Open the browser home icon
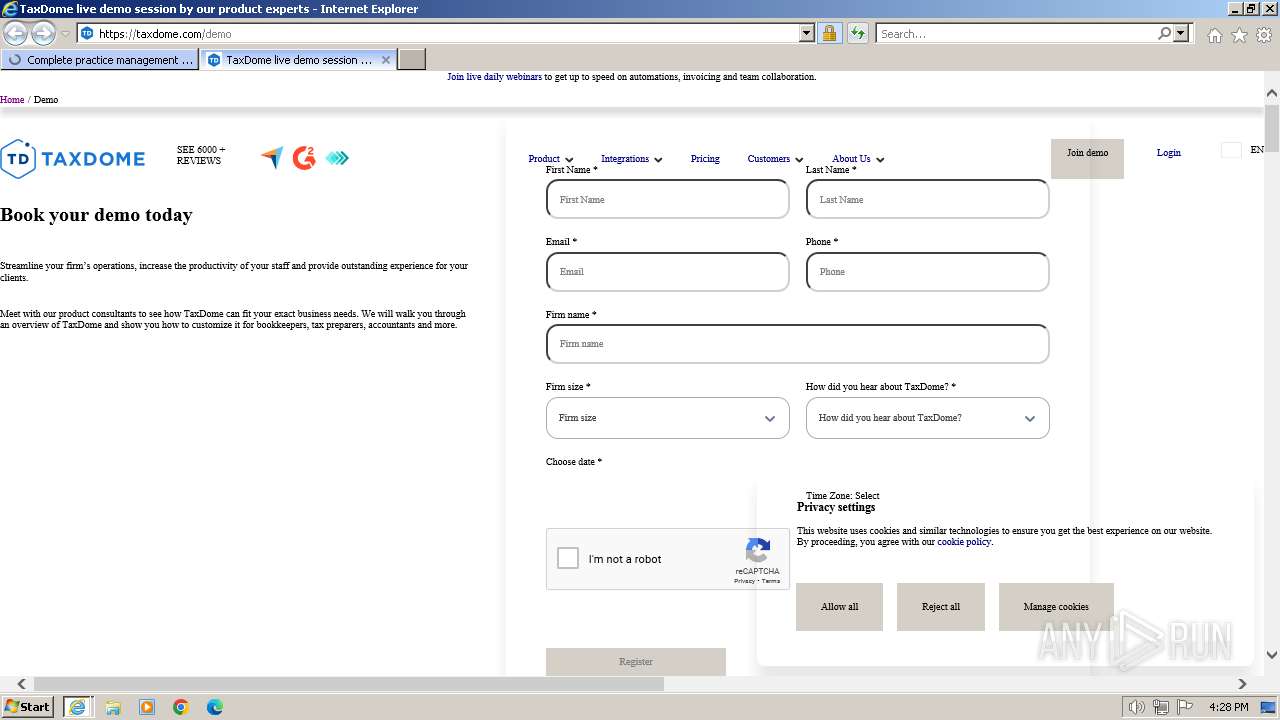Image resolution: width=1280 pixels, height=720 pixels. coord(1214,35)
